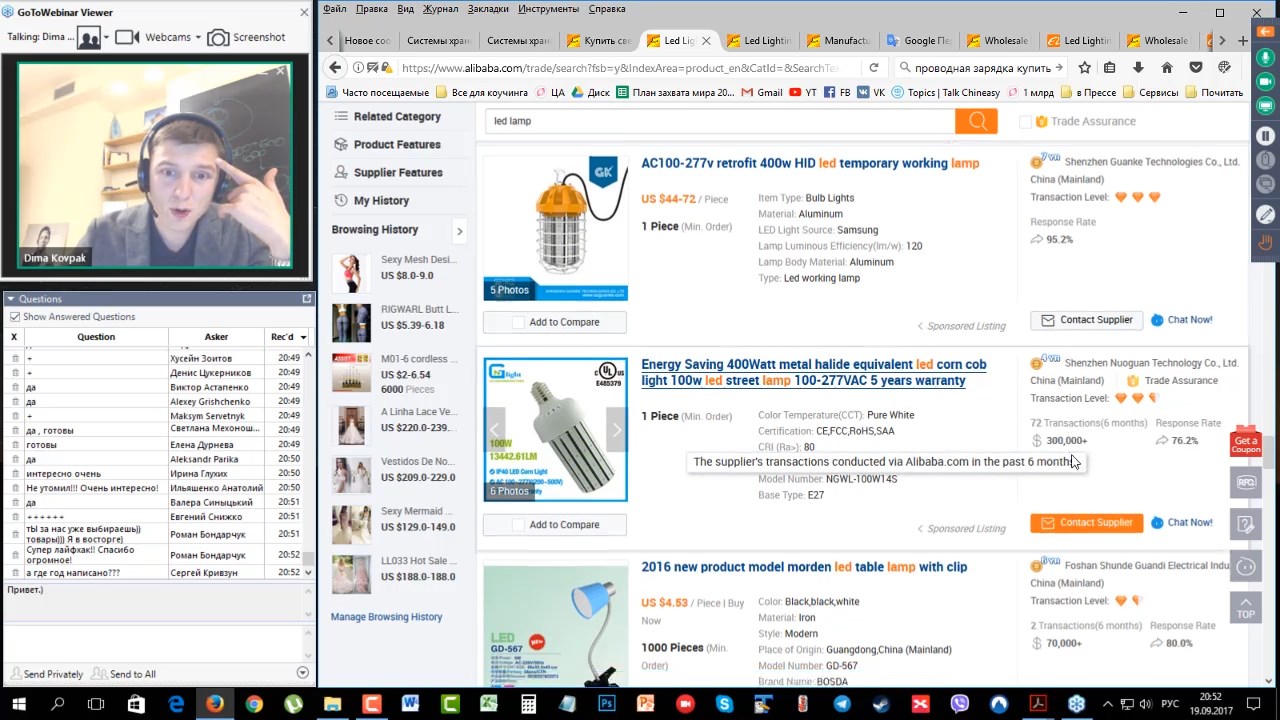Click the Get a Coupon side icon
The height and width of the screenshot is (720, 1280).
pyautogui.click(x=1245, y=443)
